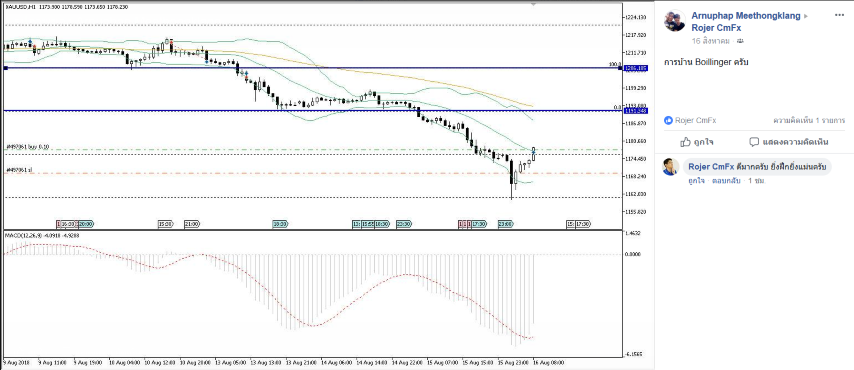Click the 1224.190 price scale label
Screen dimensions: 854x370
[637, 17]
